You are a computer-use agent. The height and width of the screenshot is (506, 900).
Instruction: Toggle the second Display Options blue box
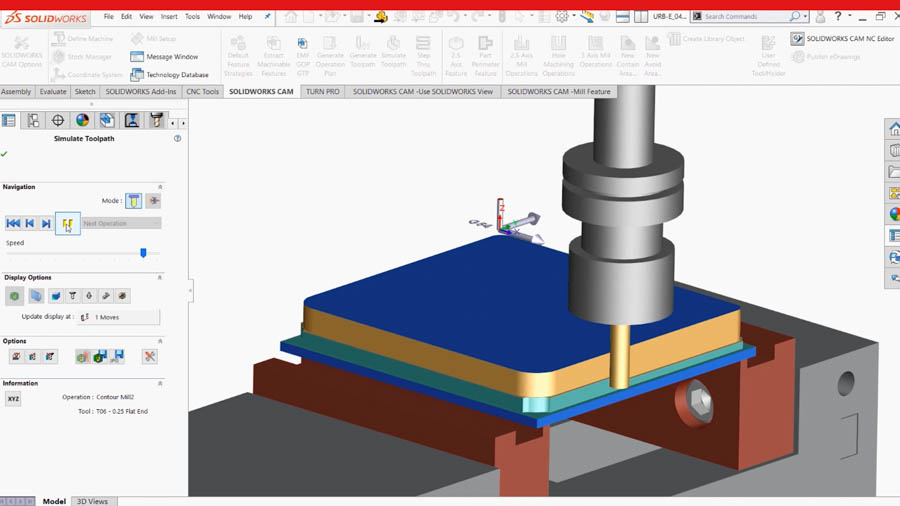pos(36,296)
